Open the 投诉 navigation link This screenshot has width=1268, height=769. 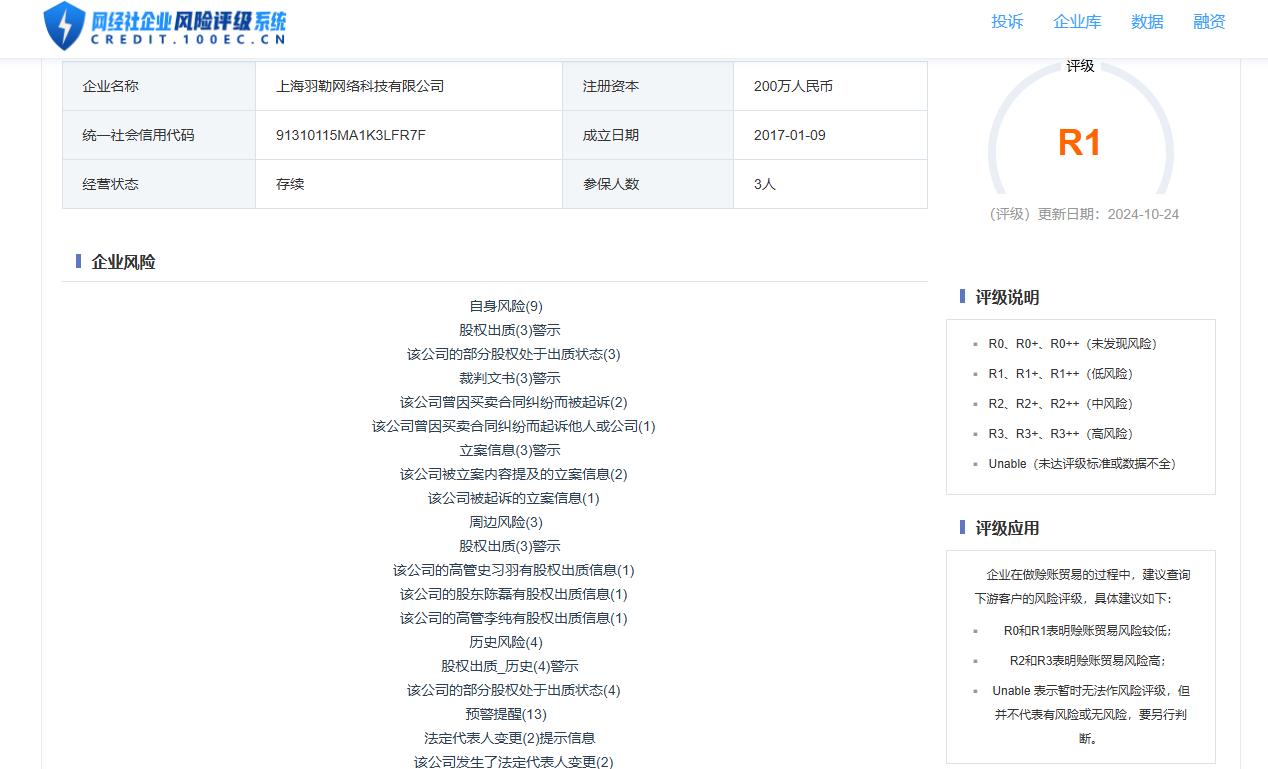coord(1007,22)
